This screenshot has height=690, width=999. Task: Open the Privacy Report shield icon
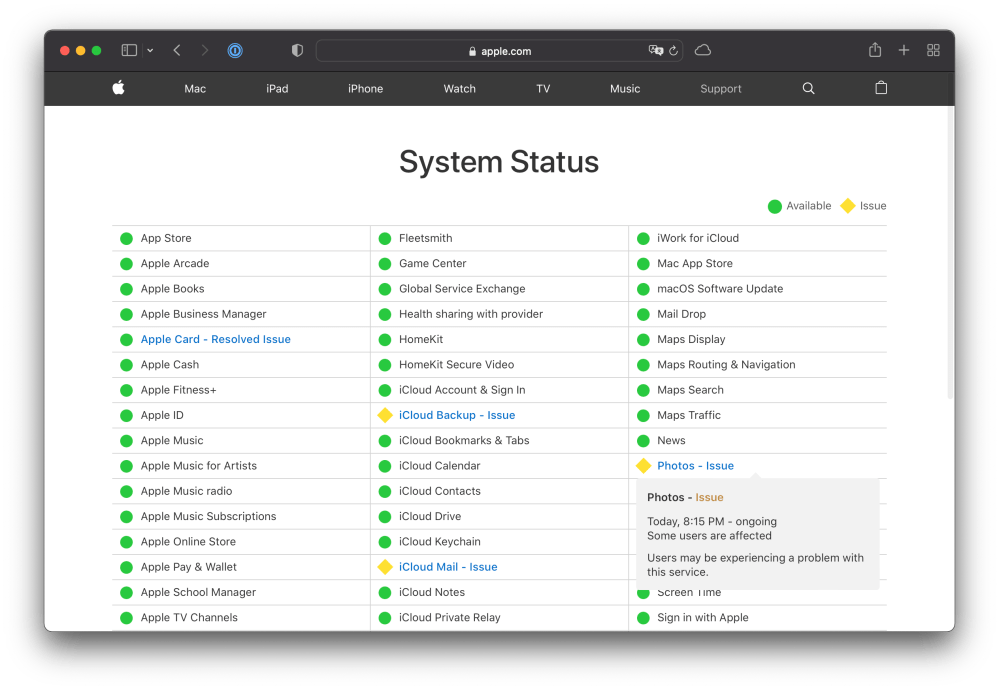(x=297, y=50)
